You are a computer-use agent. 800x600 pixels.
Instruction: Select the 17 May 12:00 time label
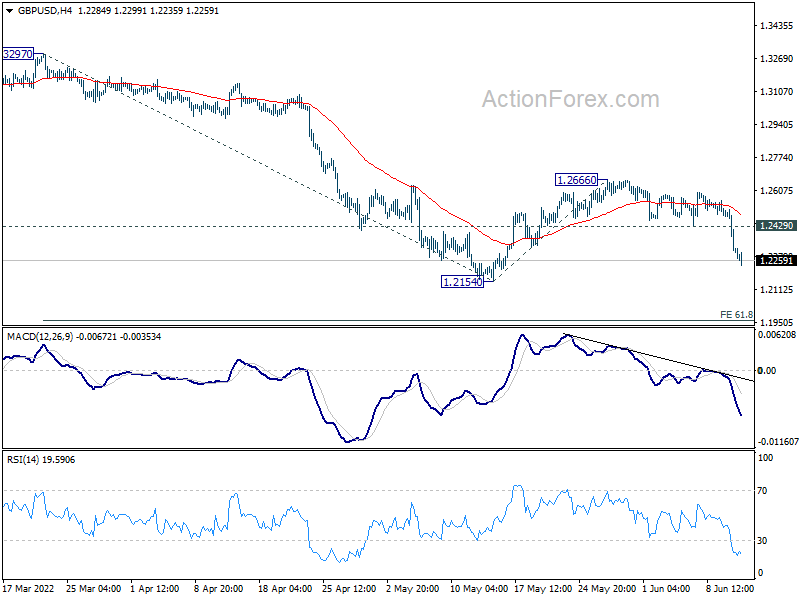tap(543, 589)
